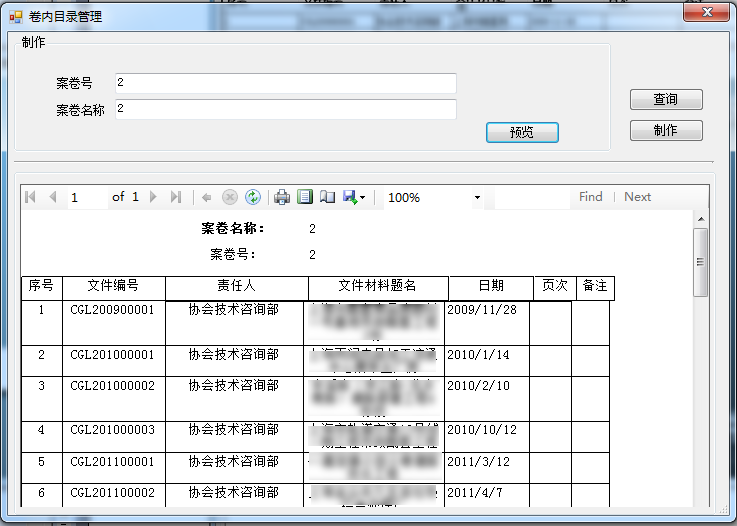Screen dimensions: 737x526
Task: Click the 案卷号 input field
Action: [285, 83]
